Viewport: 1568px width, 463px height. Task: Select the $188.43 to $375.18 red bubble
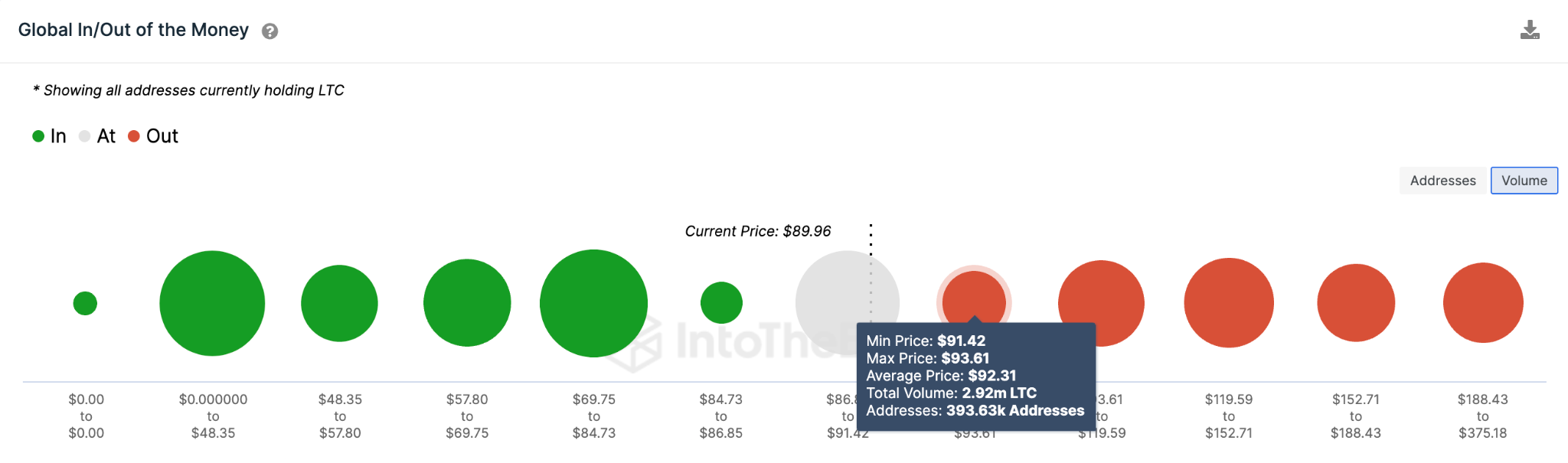pyautogui.click(x=1483, y=303)
